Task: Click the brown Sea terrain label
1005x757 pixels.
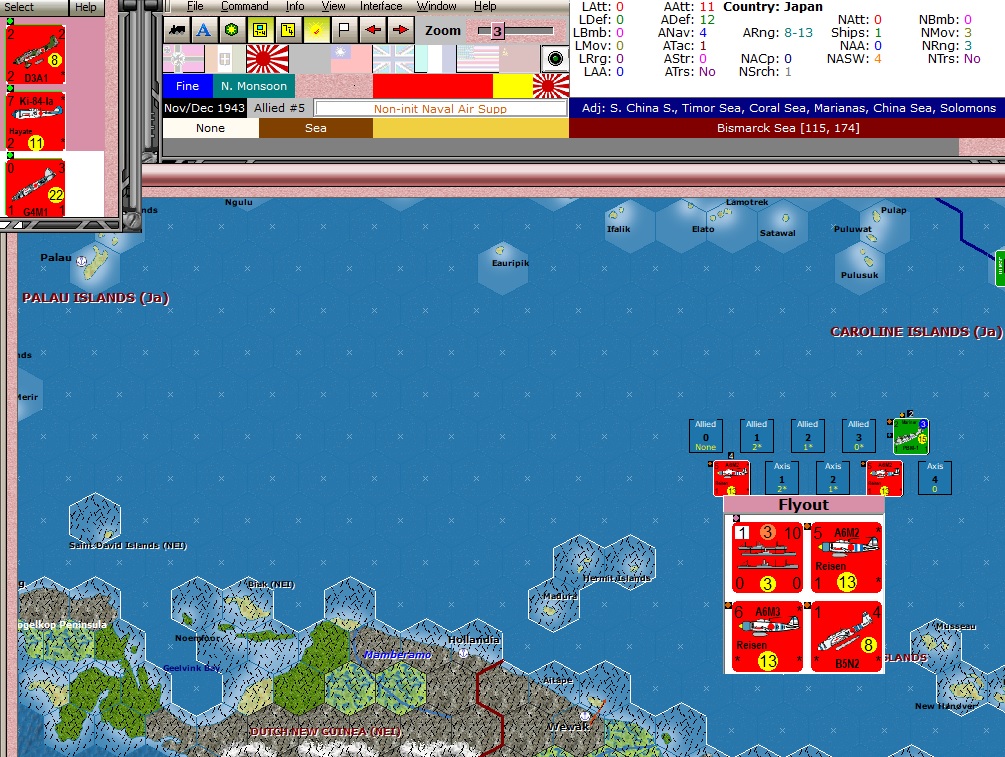Action: [315, 128]
